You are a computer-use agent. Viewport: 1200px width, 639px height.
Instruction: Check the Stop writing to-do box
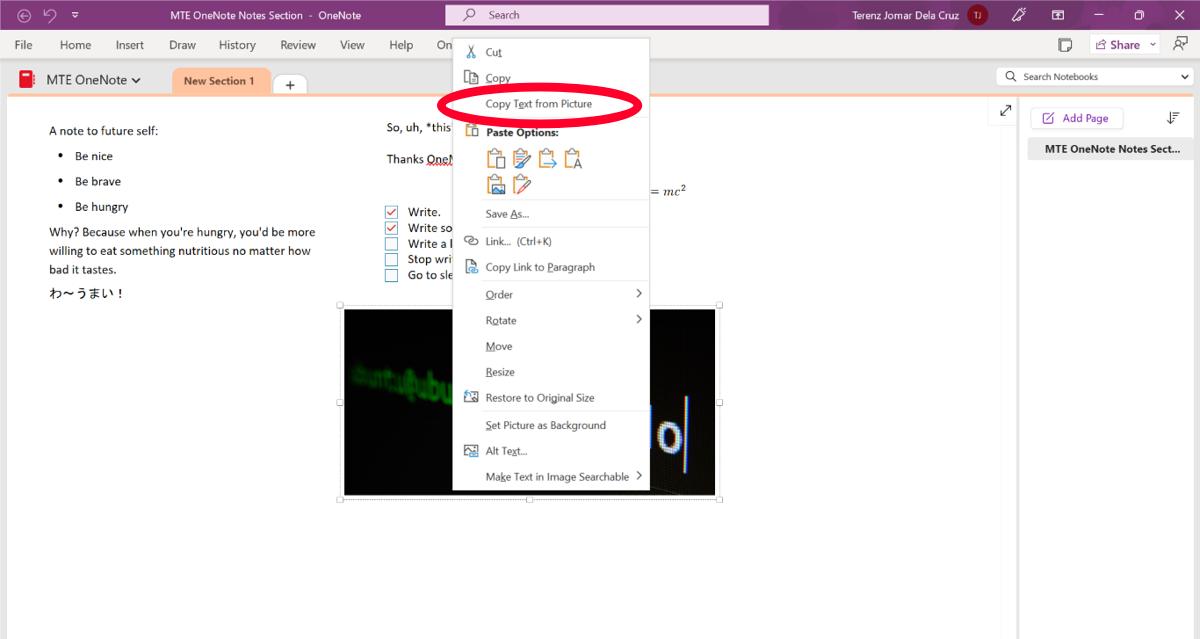click(x=391, y=259)
